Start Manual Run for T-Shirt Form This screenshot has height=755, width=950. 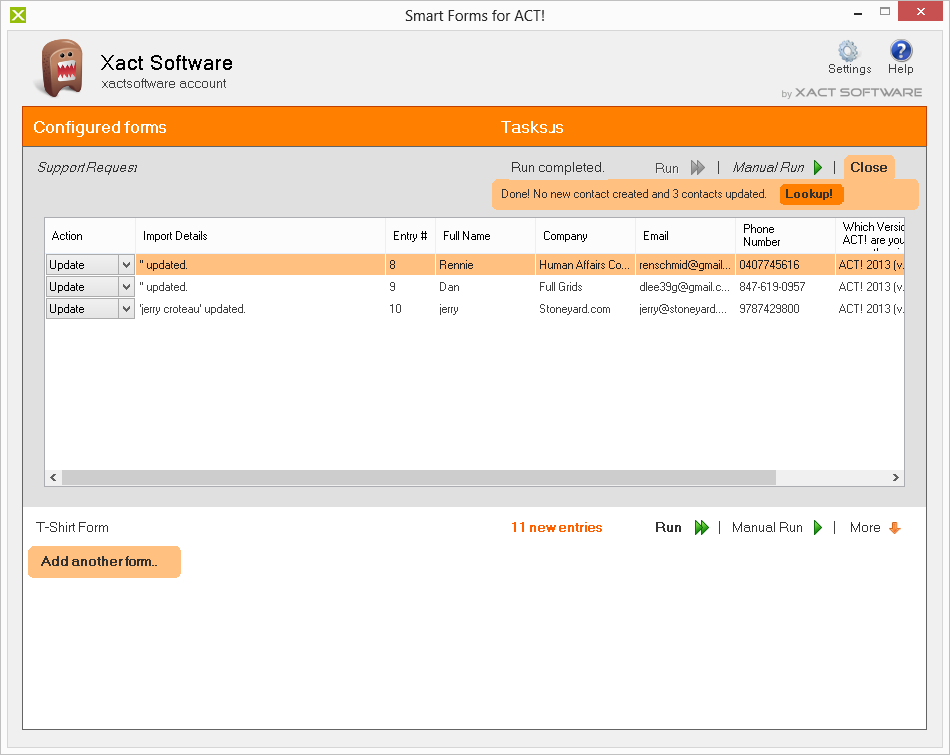coord(767,528)
